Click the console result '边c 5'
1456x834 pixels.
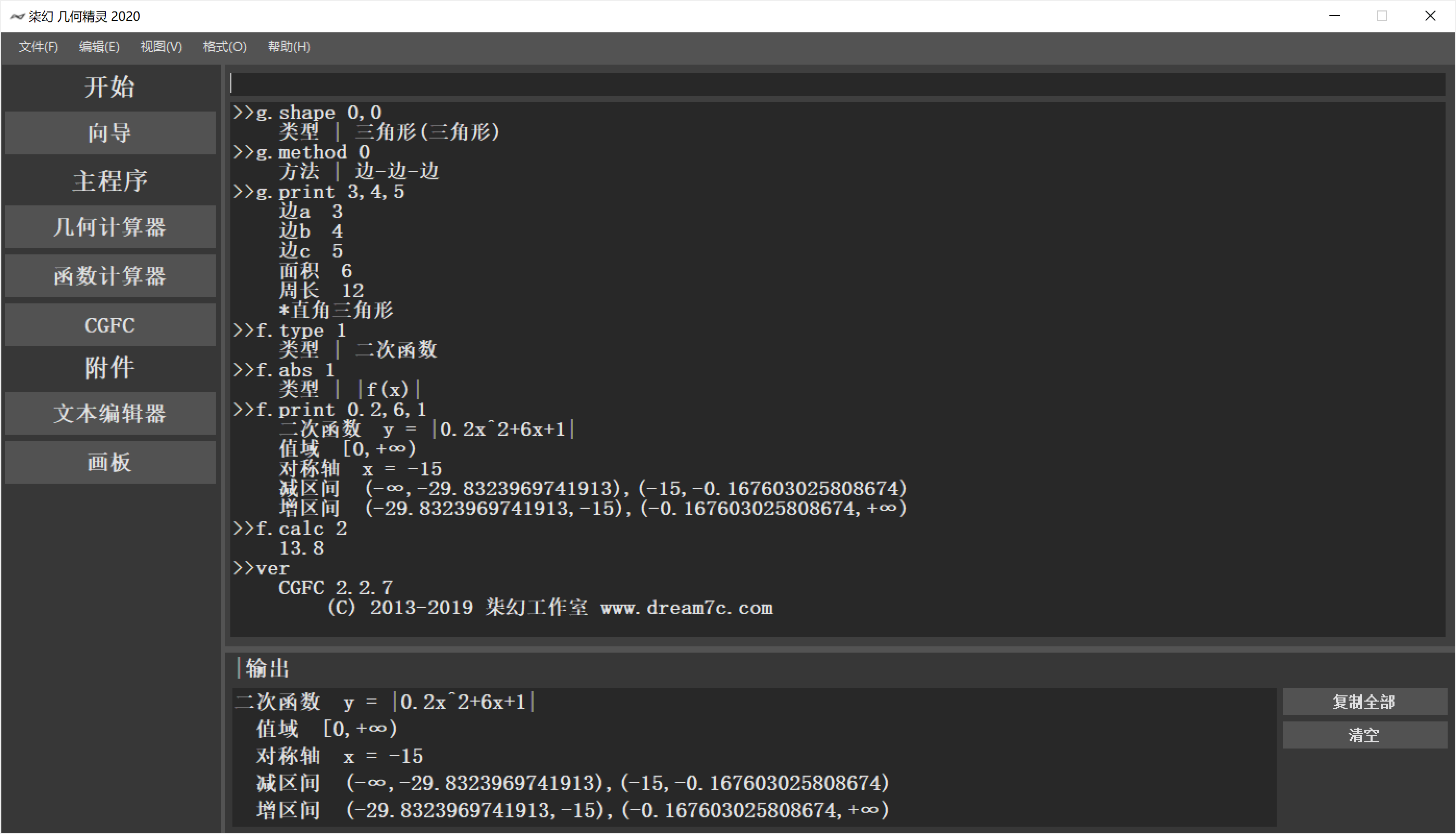coord(311,251)
